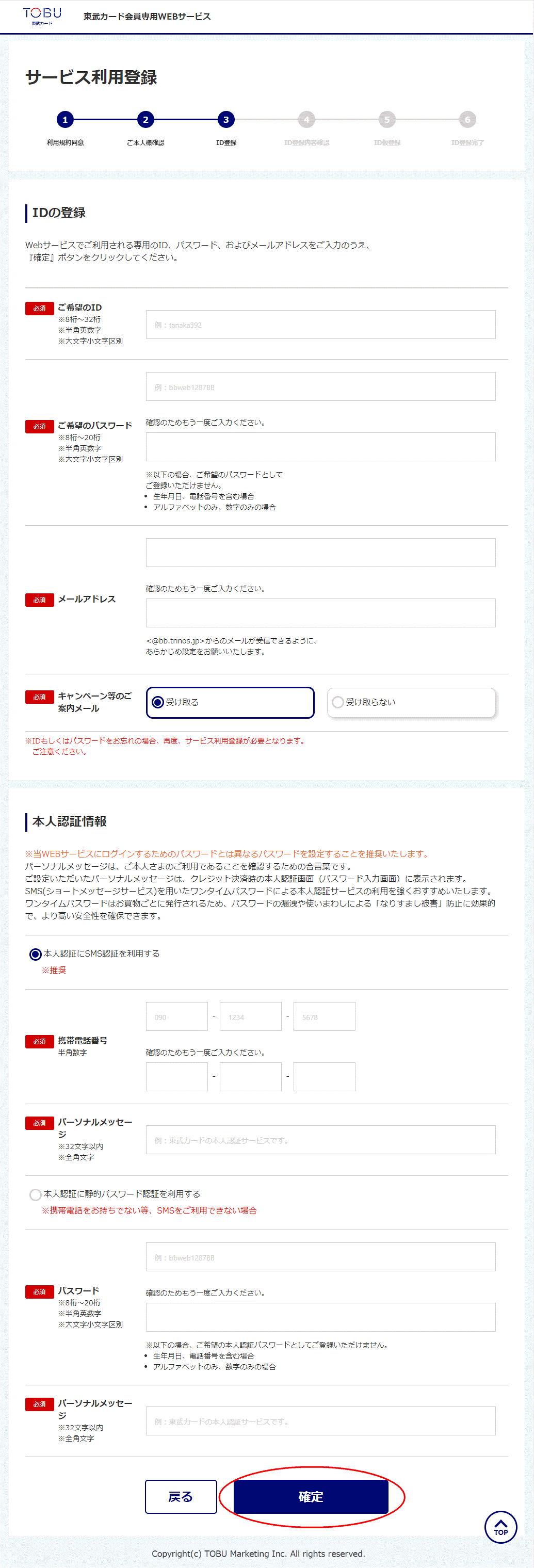Click step 6 circle ID登録完了
This screenshot has width=534, height=1568.
(x=467, y=119)
